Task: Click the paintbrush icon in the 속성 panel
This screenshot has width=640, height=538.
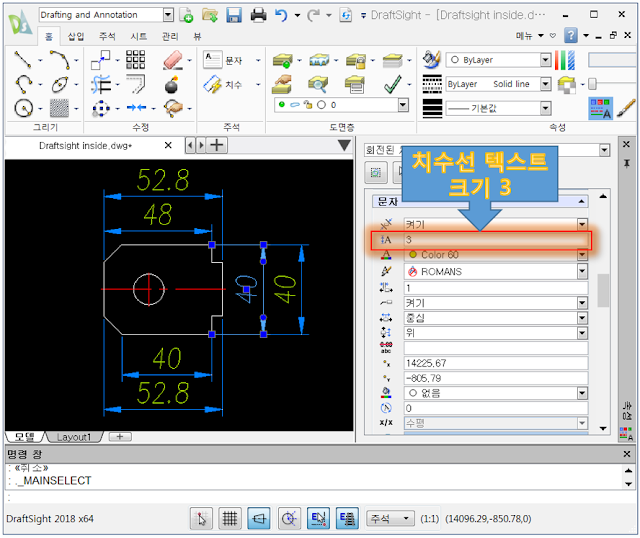Action: (626, 105)
